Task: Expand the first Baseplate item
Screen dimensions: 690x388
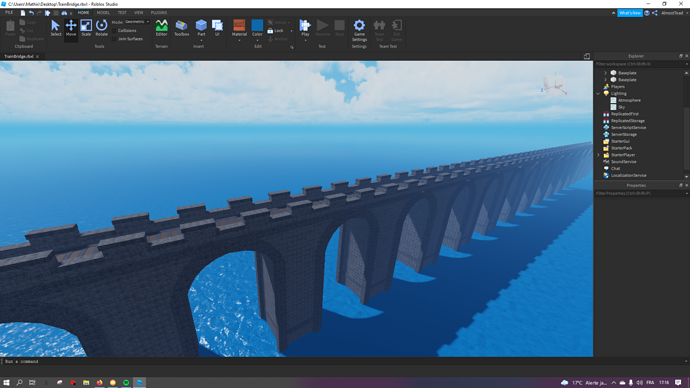Action: 606,73
